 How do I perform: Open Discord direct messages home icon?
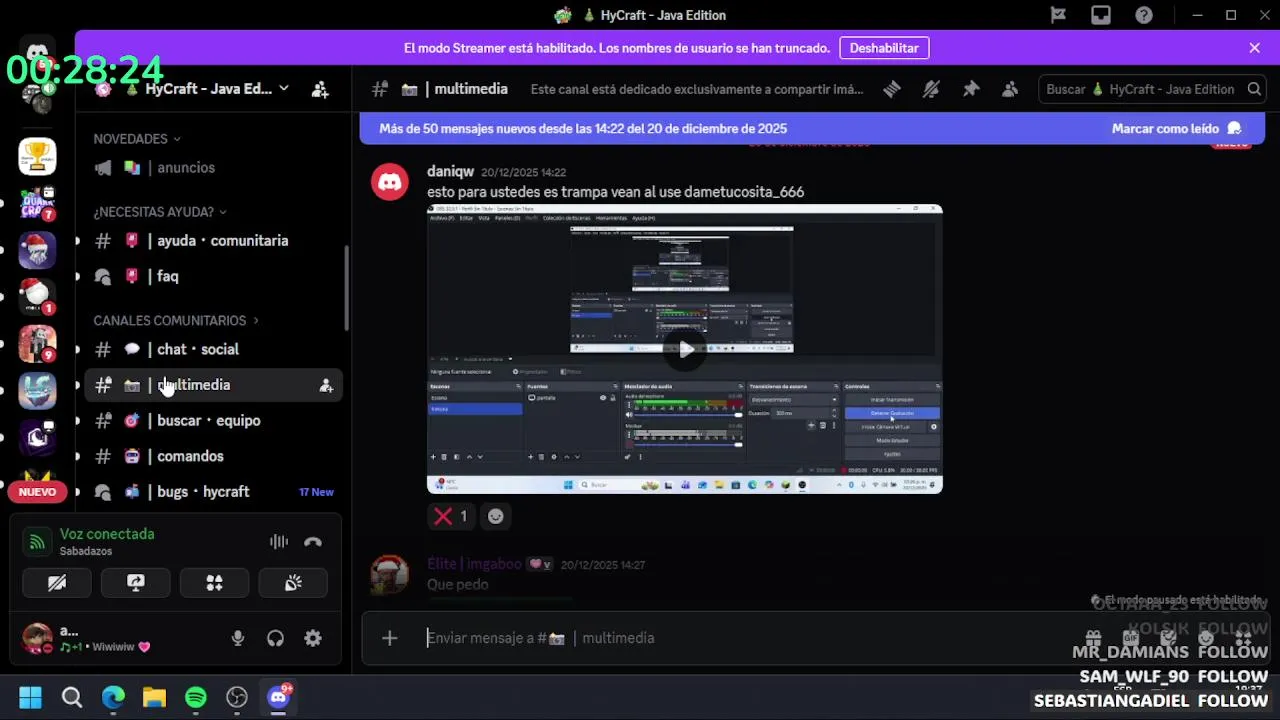tap(37, 52)
